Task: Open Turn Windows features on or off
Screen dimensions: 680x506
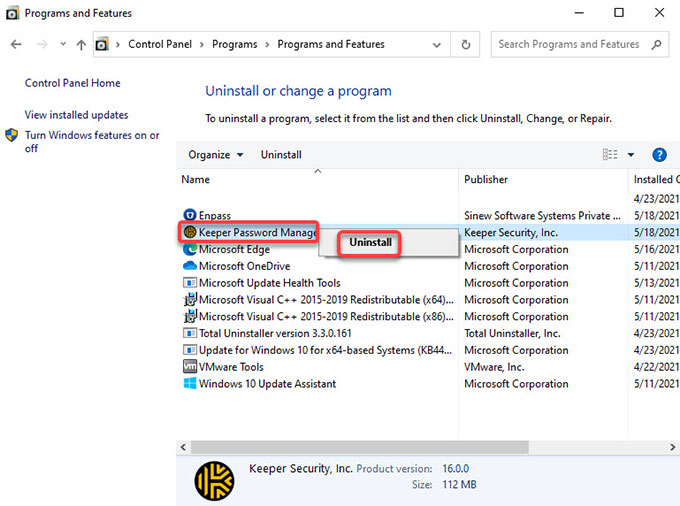Action: (x=92, y=141)
